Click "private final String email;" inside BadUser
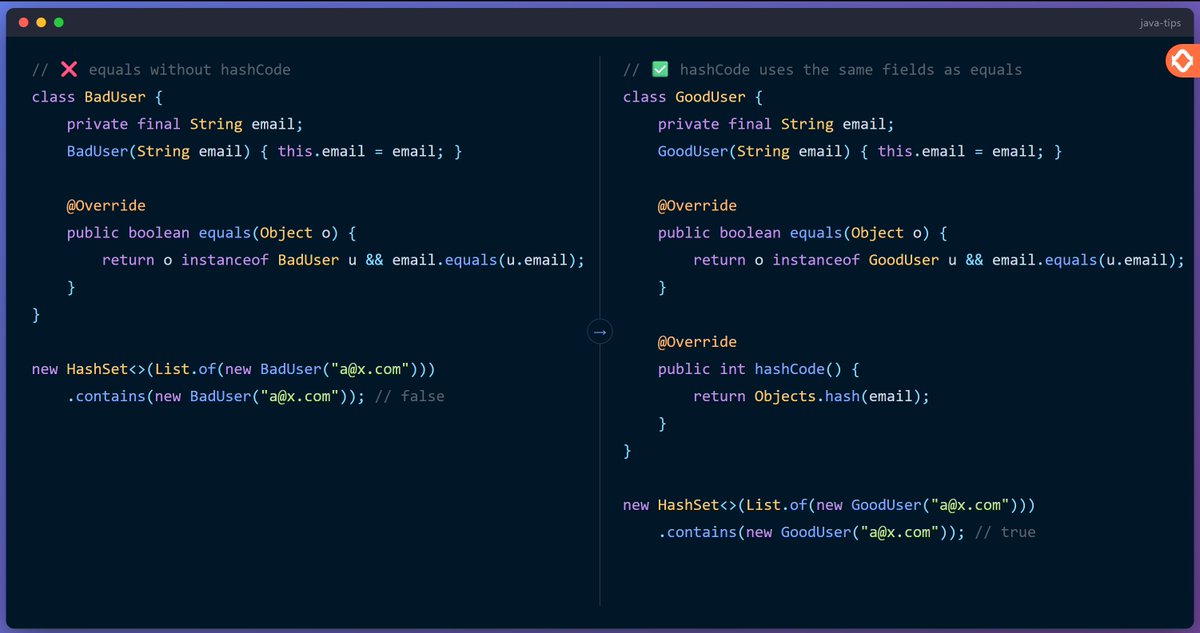Viewport: 1200px width, 633px height. 184,124
